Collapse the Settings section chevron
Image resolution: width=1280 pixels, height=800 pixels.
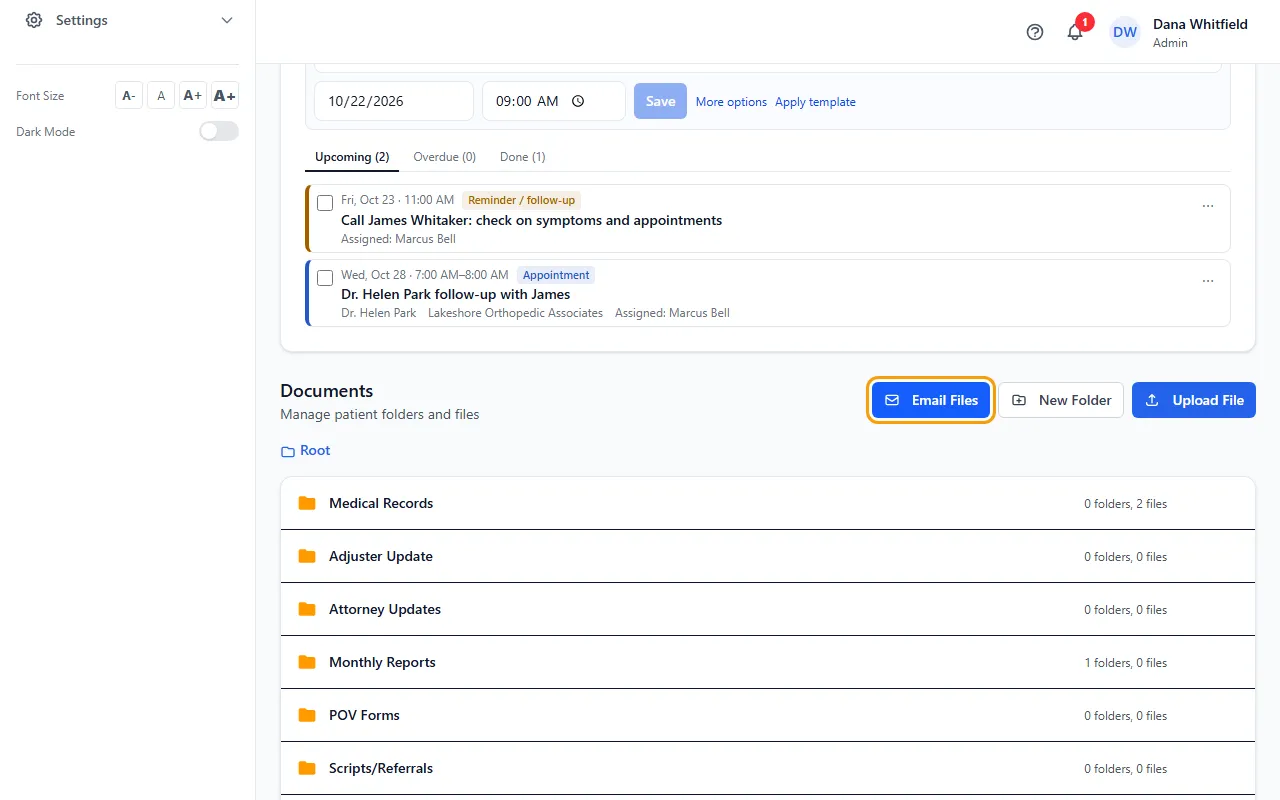tap(227, 20)
